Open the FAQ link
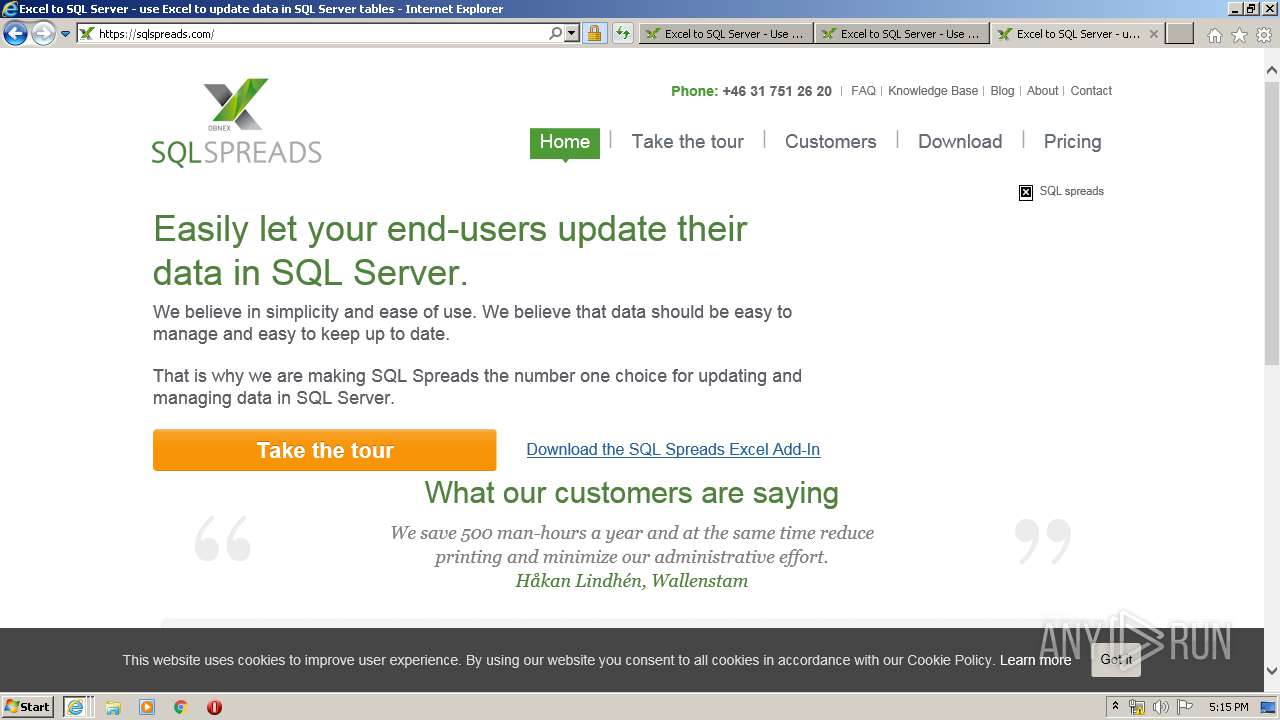 click(863, 91)
